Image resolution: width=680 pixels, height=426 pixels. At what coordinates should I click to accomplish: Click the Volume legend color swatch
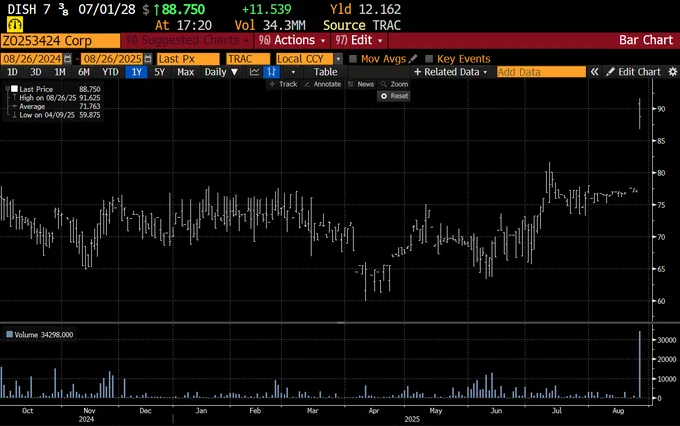(9, 334)
